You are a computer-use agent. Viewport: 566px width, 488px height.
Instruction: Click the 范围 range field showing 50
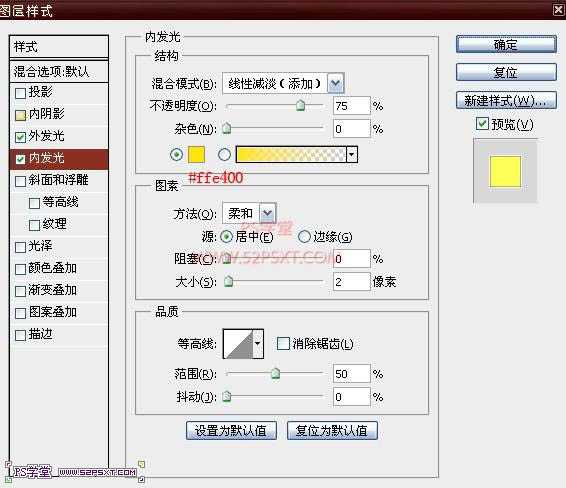(x=352, y=374)
